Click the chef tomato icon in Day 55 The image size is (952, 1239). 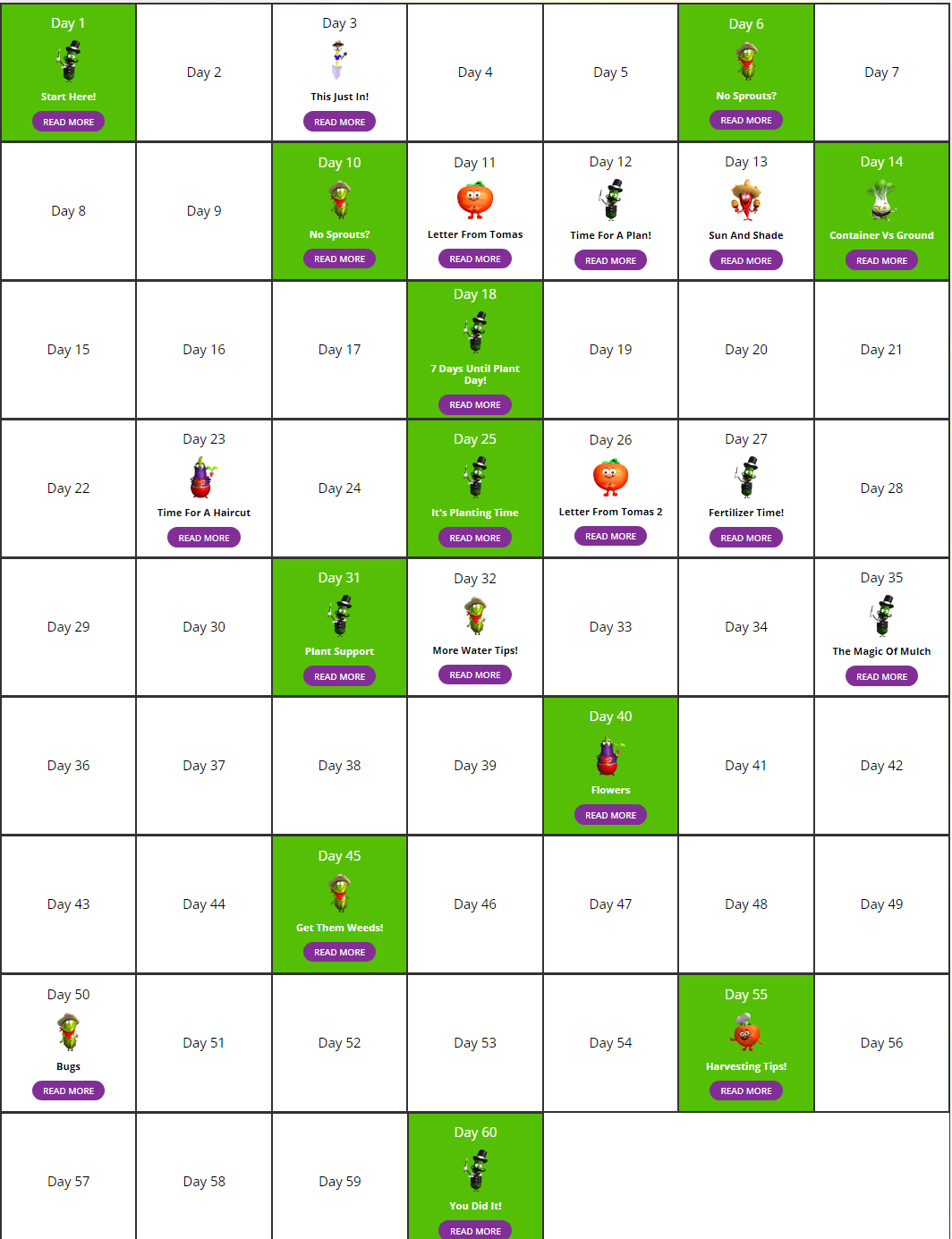click(745, 1031)
